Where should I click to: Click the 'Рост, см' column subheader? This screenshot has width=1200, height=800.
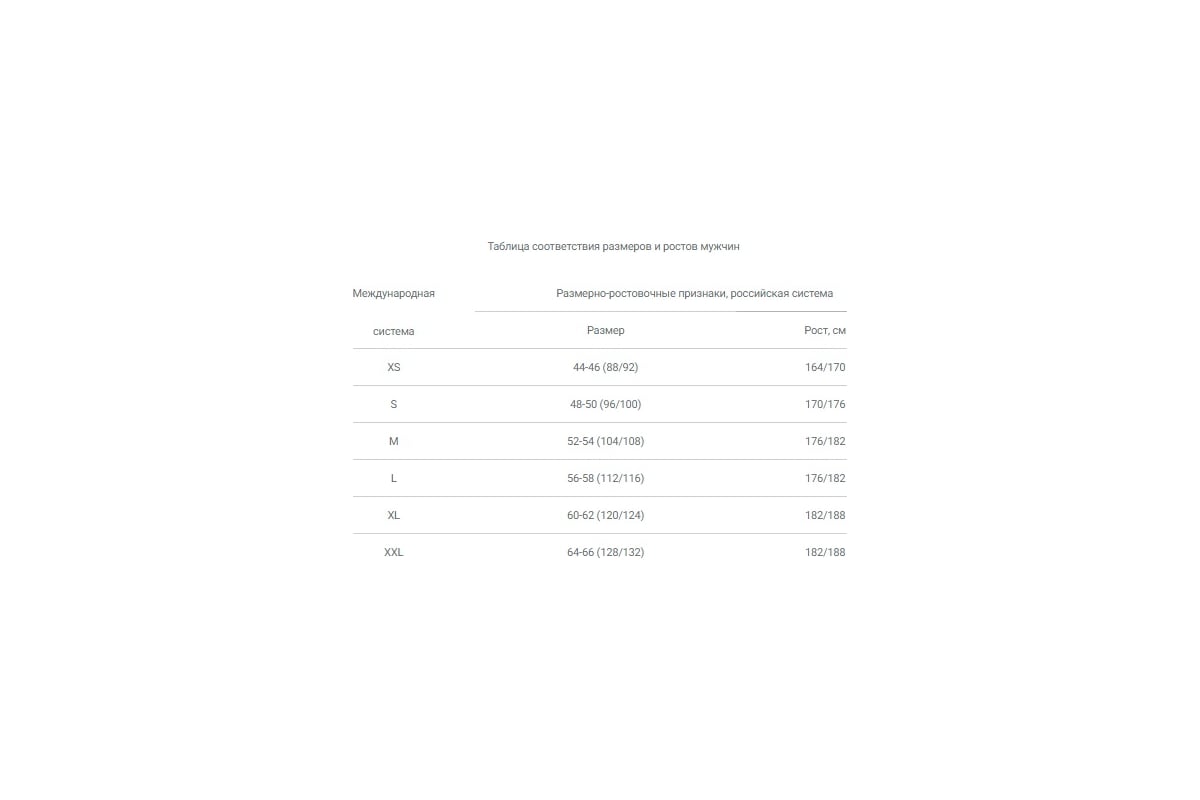click(825, 331)
